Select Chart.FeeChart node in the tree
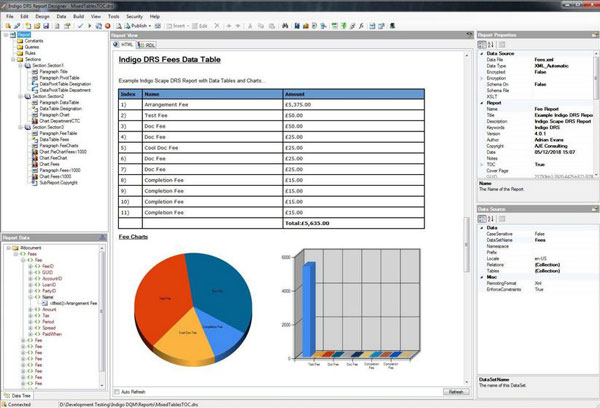 click(x=57, y=157)
